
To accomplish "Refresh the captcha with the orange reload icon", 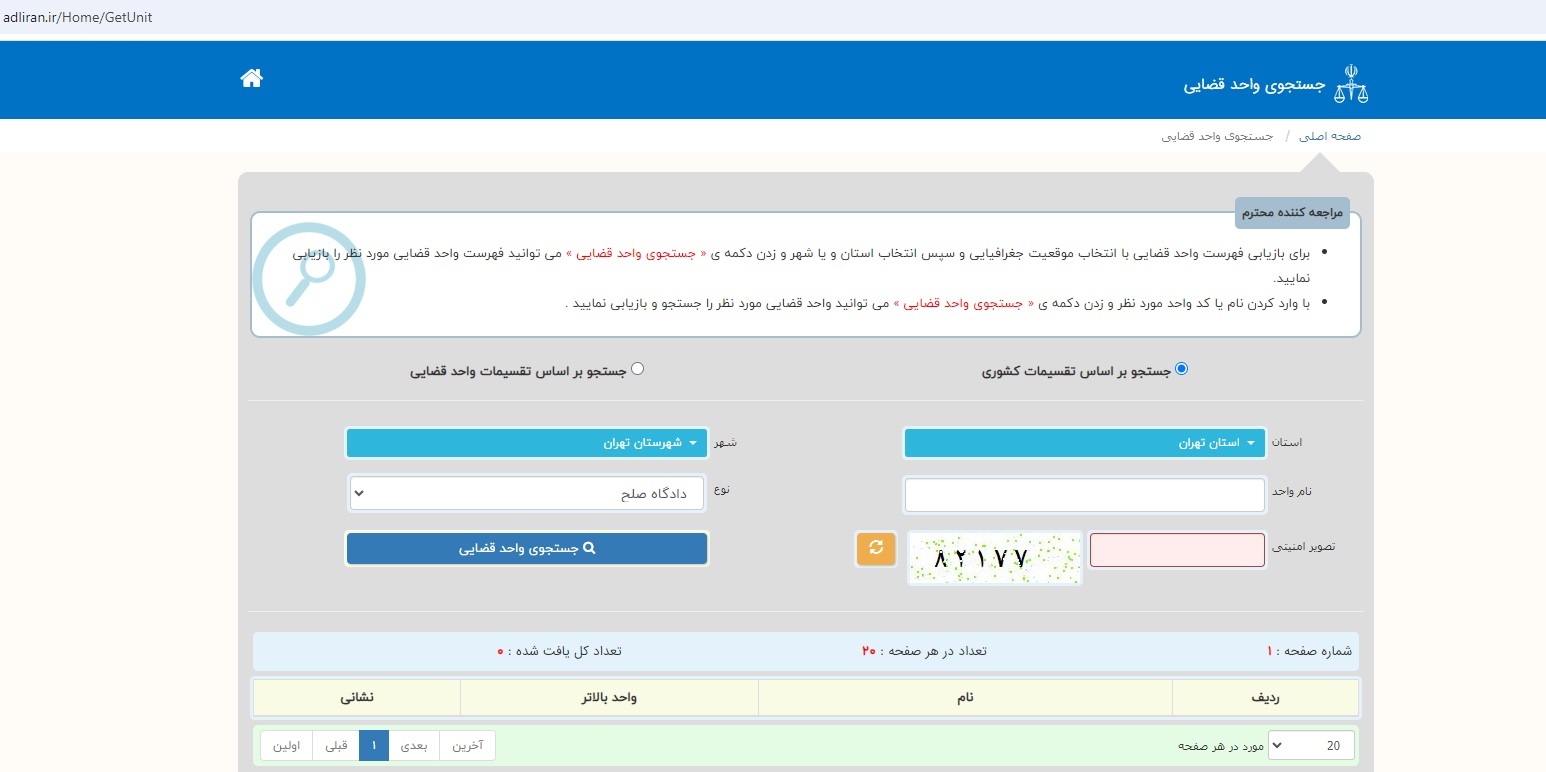I will (x=875, y=549).
